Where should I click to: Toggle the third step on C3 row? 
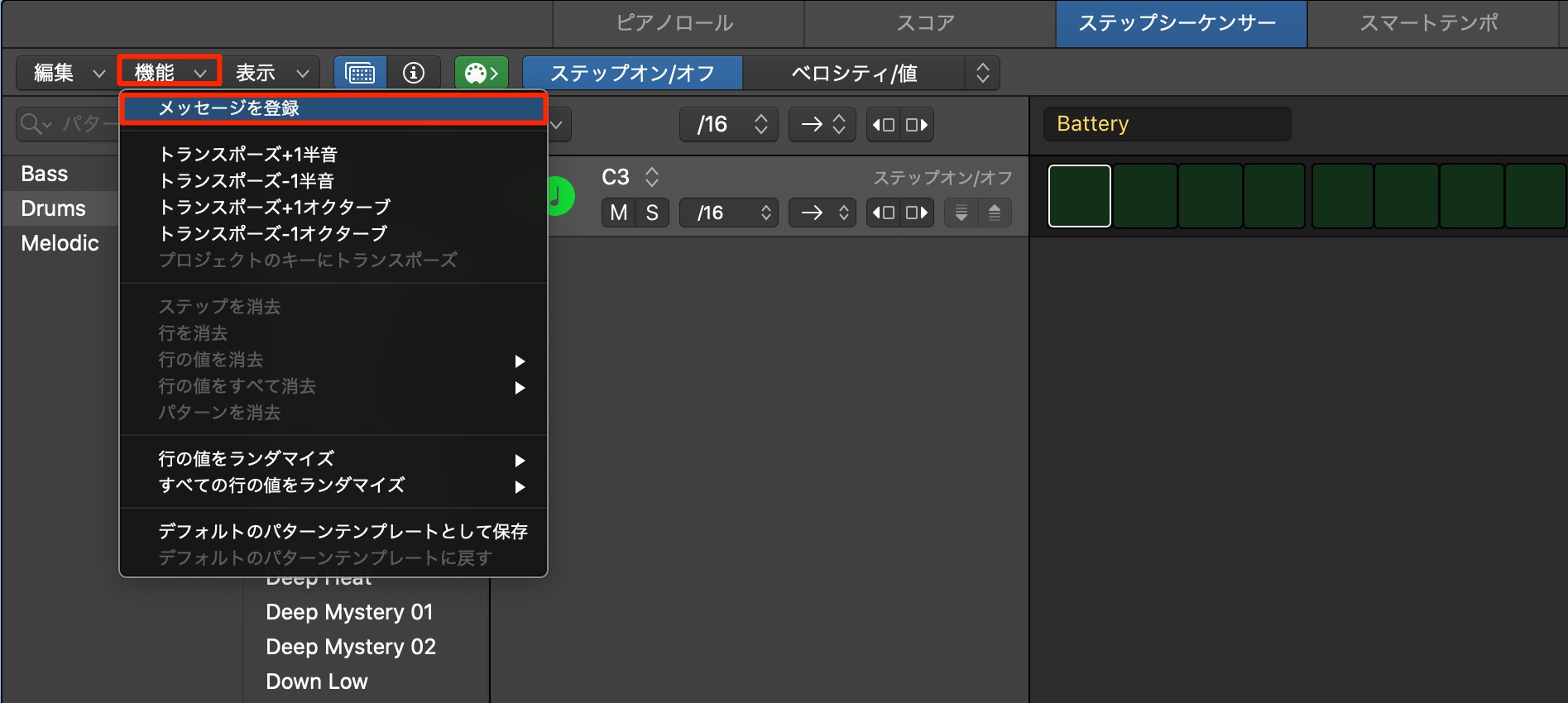pos(1211,196)
